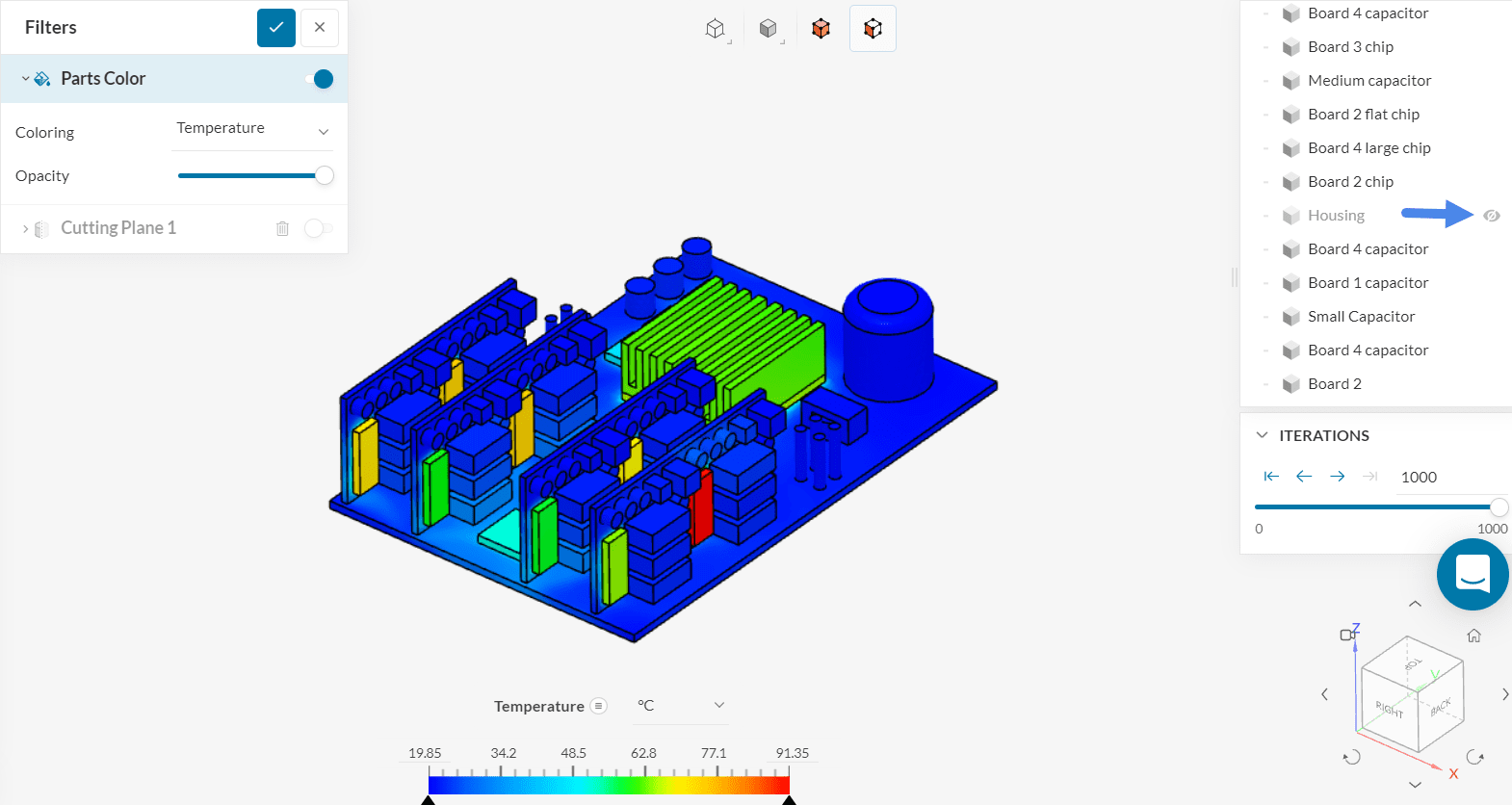Image resolution: width=1512 pixels, height=805 pixels.
Task: Show the hidden Housing part
Action: click(x=1491, y=216)
